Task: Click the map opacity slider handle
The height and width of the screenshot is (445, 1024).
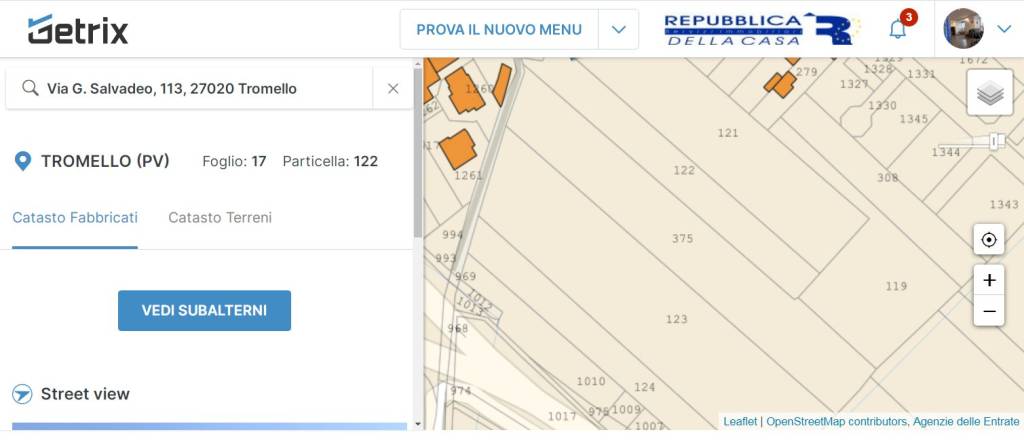Action: pos(995,142)
